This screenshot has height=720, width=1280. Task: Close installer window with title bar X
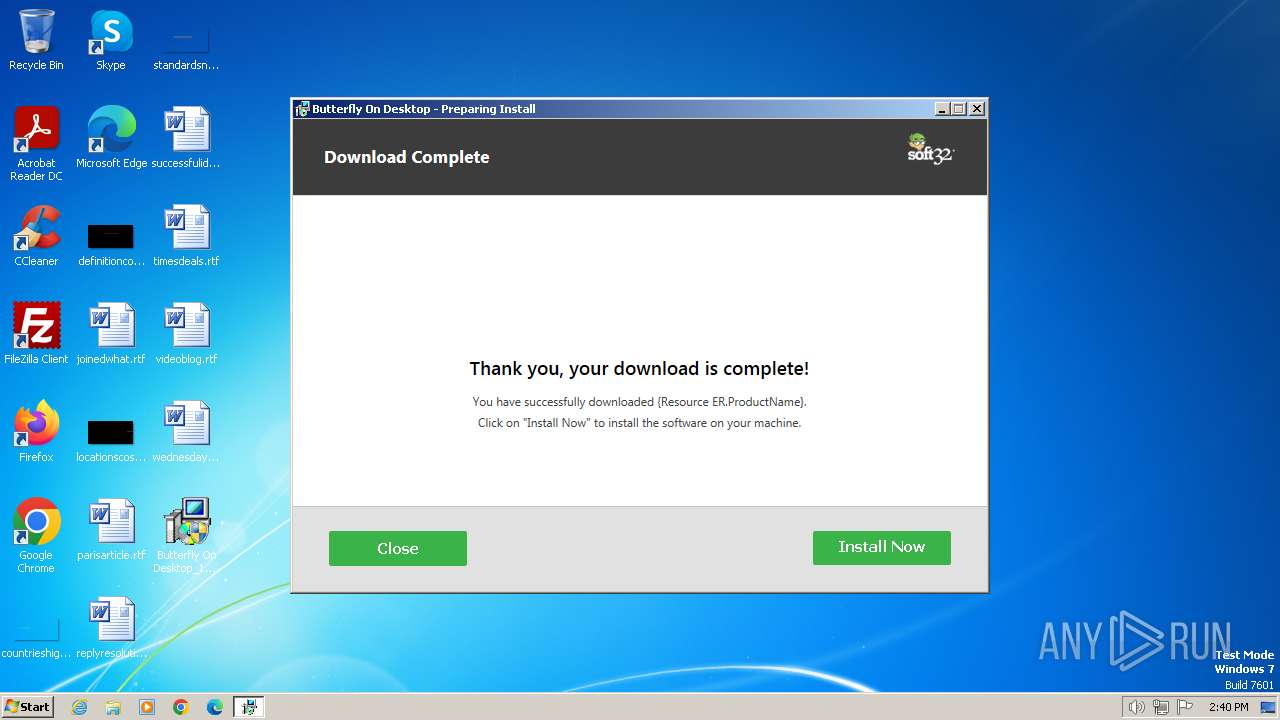coord(977,109)
